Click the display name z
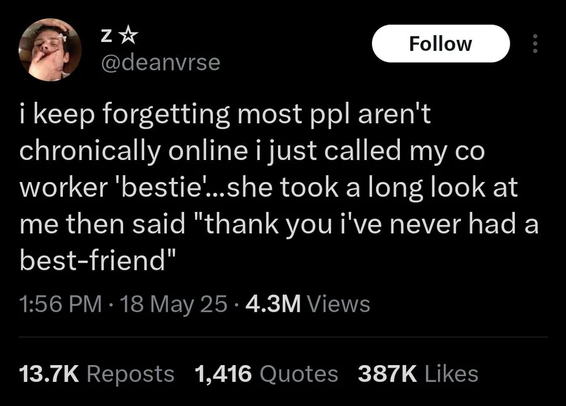The width and height of the screenshot is (566, 406). [106, 37]
